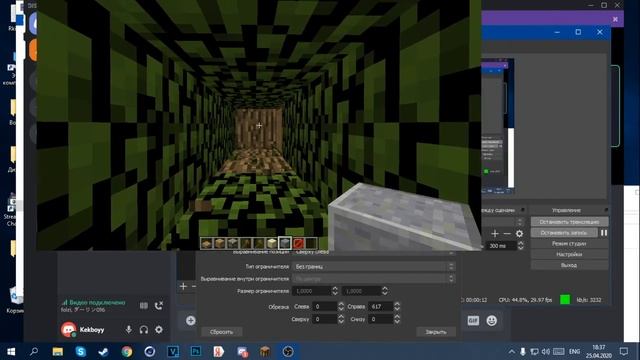
Task: Open the Discord GIF picker
Action: point(473,320)
